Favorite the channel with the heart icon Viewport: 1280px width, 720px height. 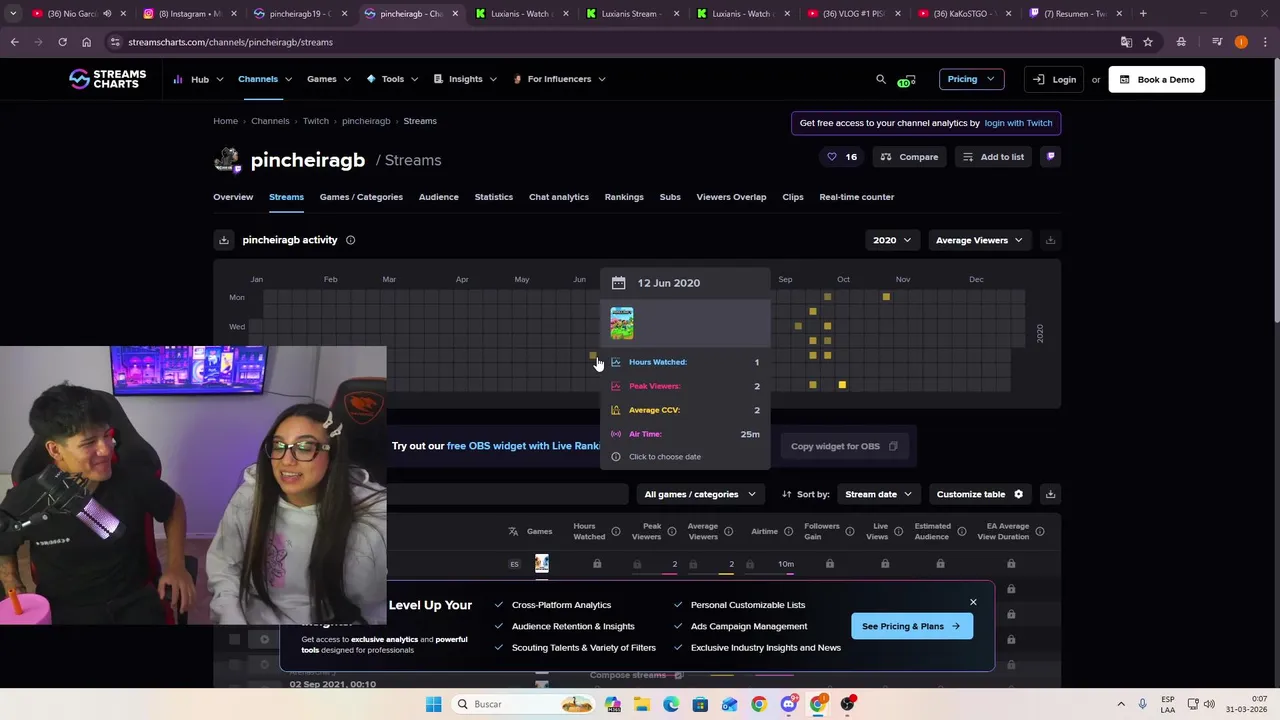[x=832, y=157]
